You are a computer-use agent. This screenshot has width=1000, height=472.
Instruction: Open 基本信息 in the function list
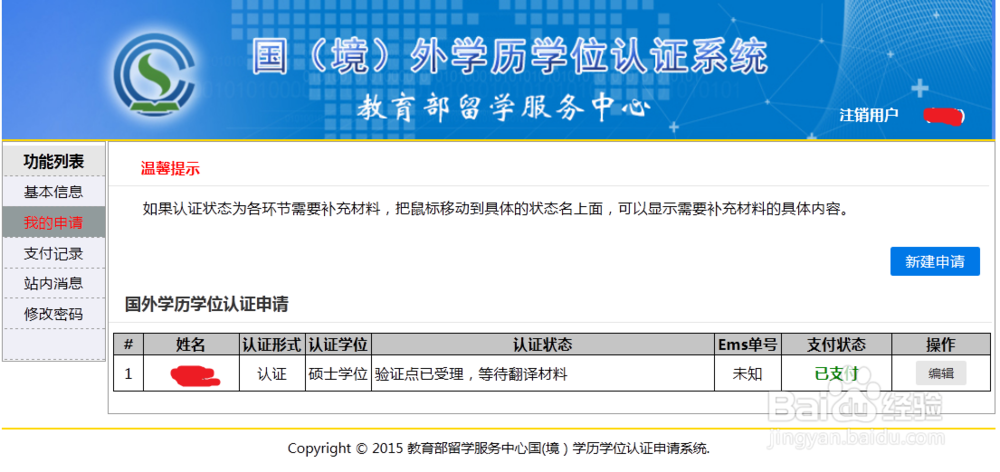[x=54, y=191]
